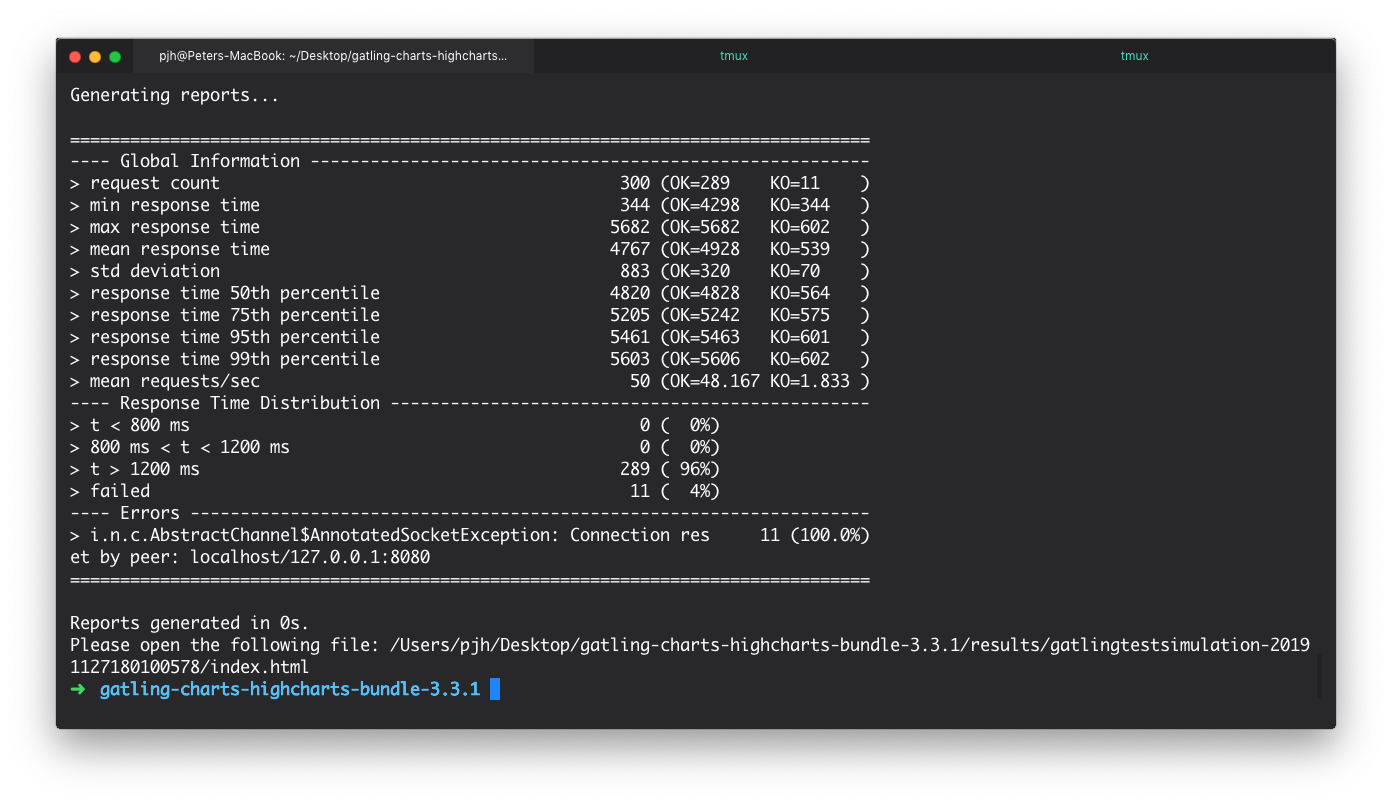Click the '289 ( 96%)' distribution value
This screenshot has height=803, width=1392.
click(x=670, y=469)
